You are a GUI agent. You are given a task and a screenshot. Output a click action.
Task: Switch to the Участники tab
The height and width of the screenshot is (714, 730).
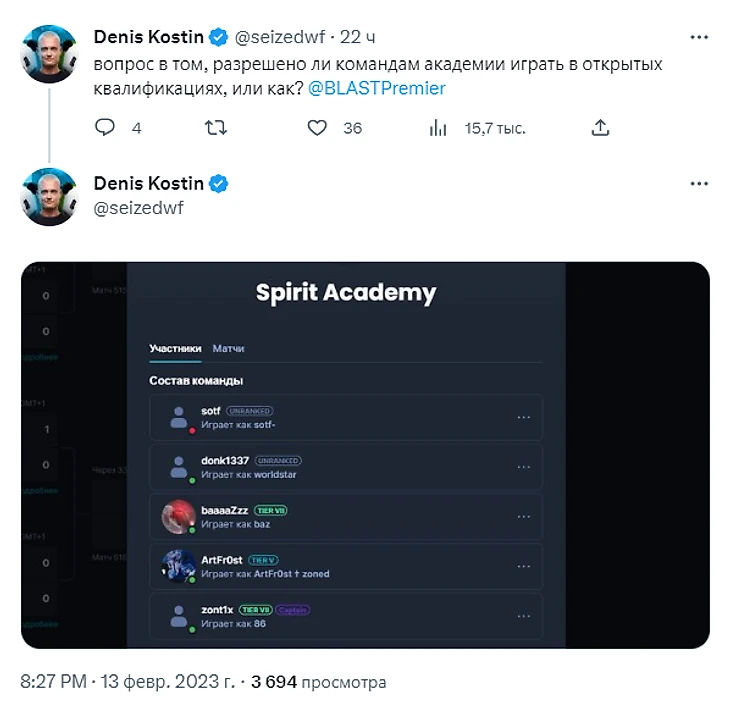[x=175, y=348]
